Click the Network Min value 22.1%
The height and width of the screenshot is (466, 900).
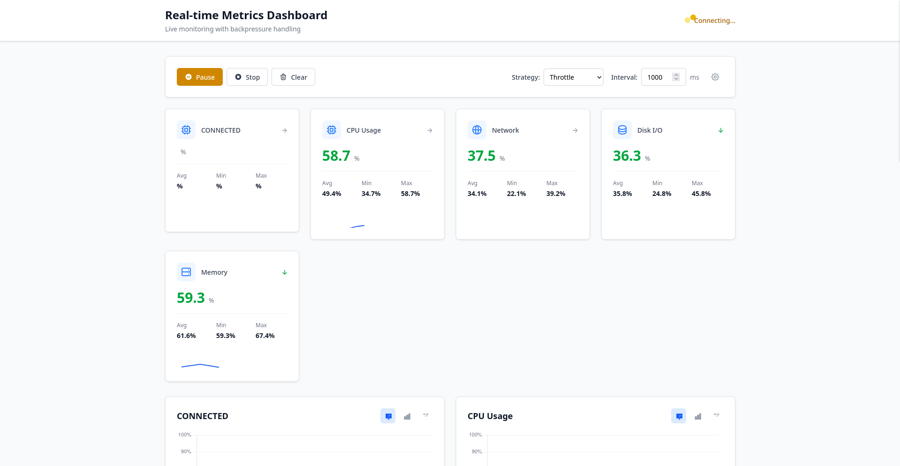[517, 194]
